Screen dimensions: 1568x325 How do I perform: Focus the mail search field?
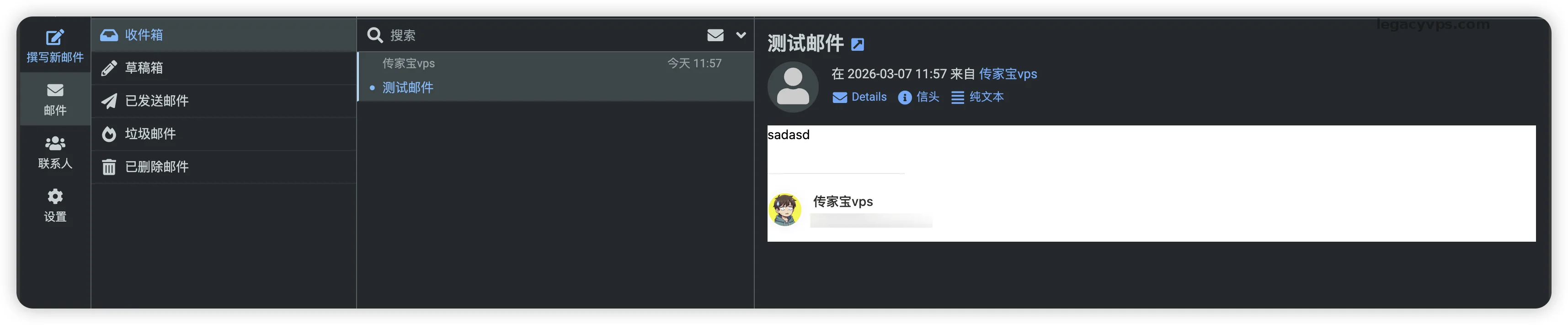tap(536, 35)
